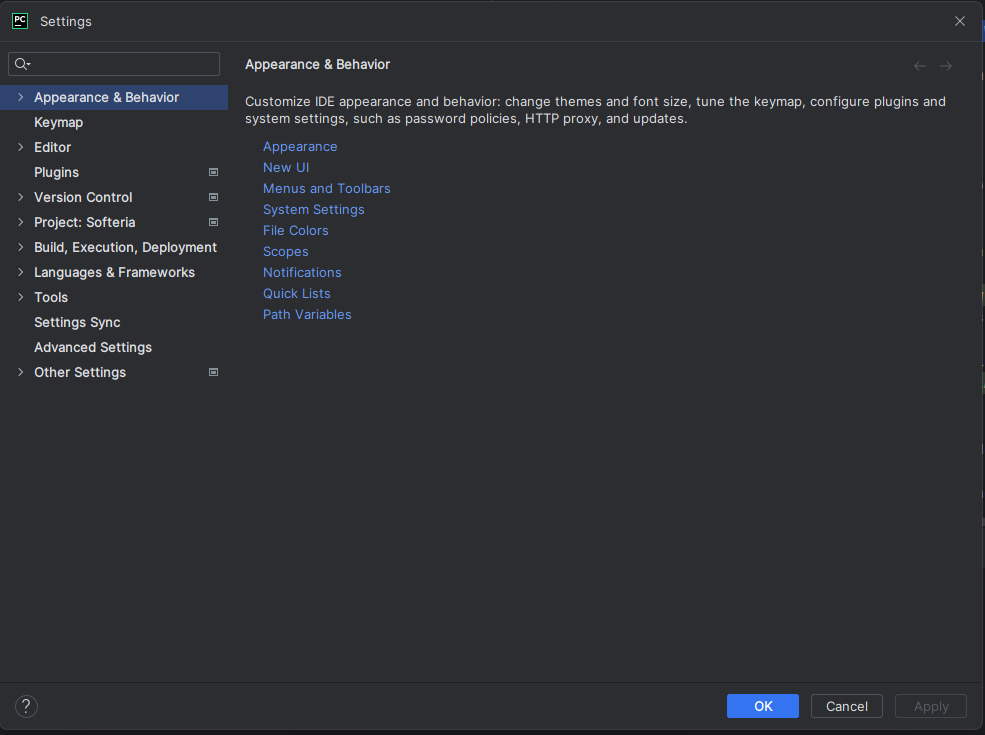Click the PyCharm logo icon

[x=20, y=20]
